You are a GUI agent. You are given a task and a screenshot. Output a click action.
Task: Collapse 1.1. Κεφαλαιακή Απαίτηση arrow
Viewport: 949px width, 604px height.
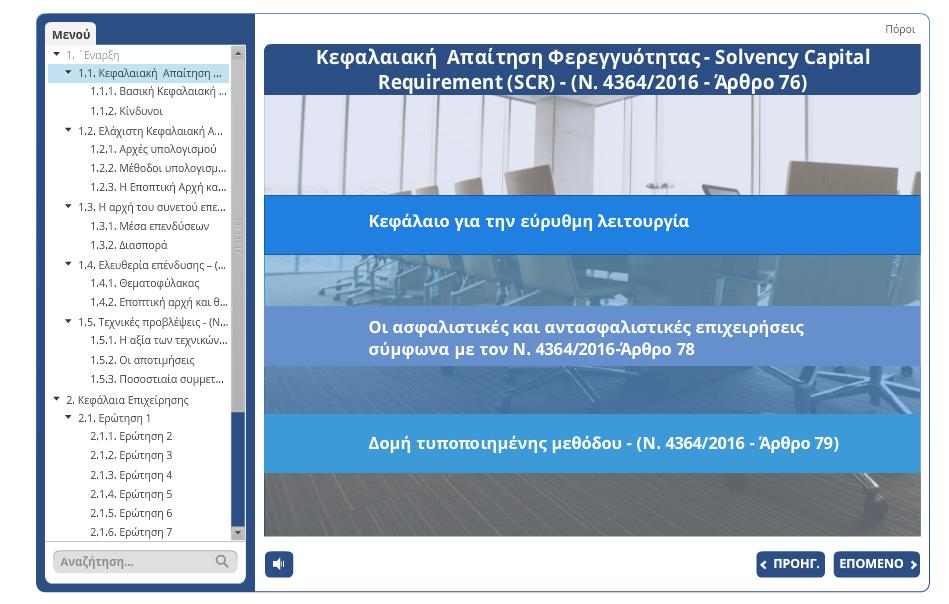(x=68, y=72)
